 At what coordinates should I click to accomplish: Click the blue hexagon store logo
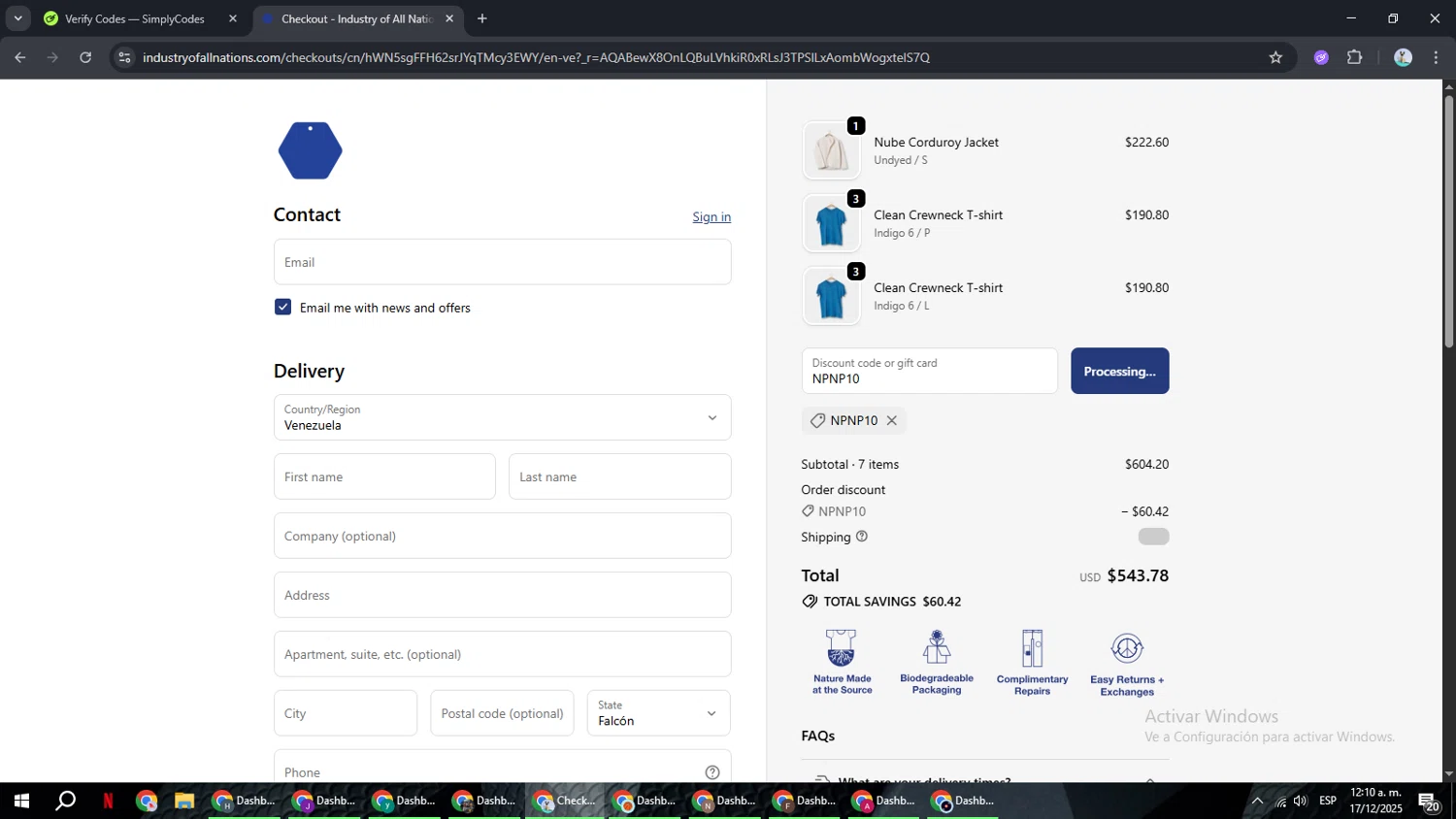pos(310,150)
